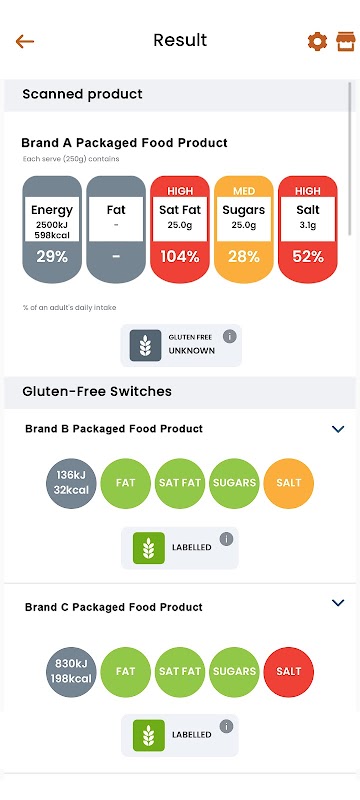The image size is (360, 800).
Task: Click the vertical scrollbar on the right
Action: (350, 159)
